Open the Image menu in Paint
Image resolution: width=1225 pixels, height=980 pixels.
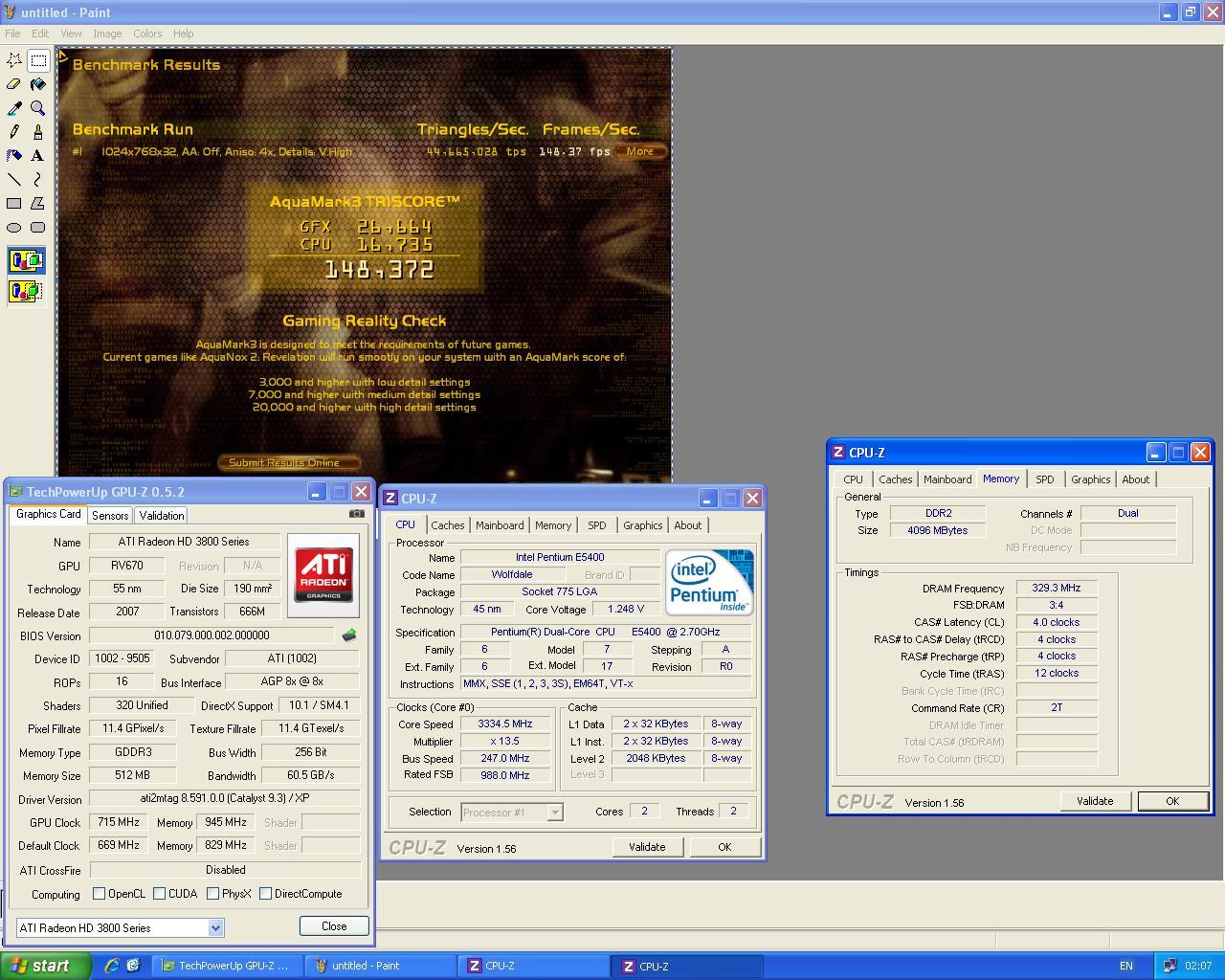107,33
